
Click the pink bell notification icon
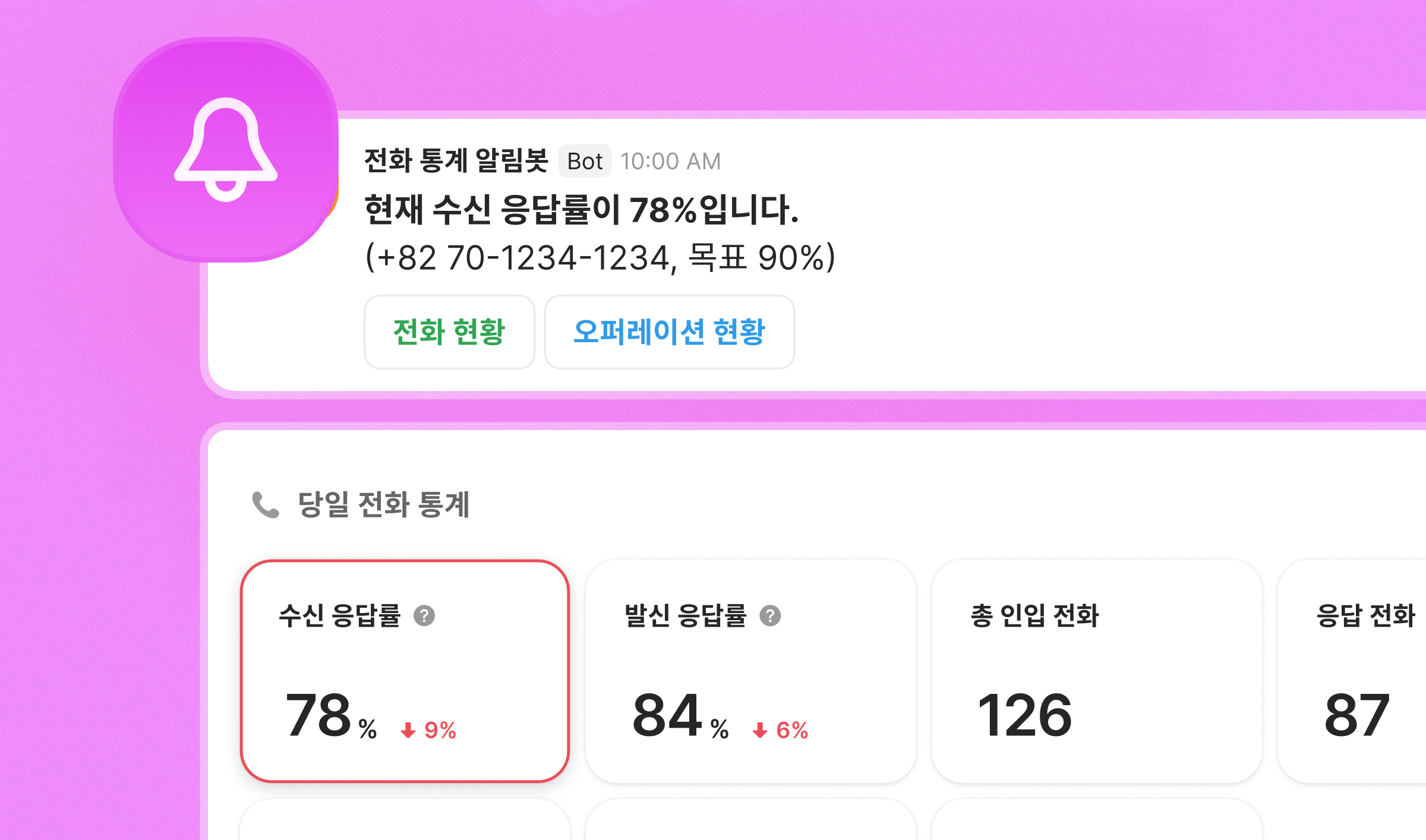[x=226, y=150]
